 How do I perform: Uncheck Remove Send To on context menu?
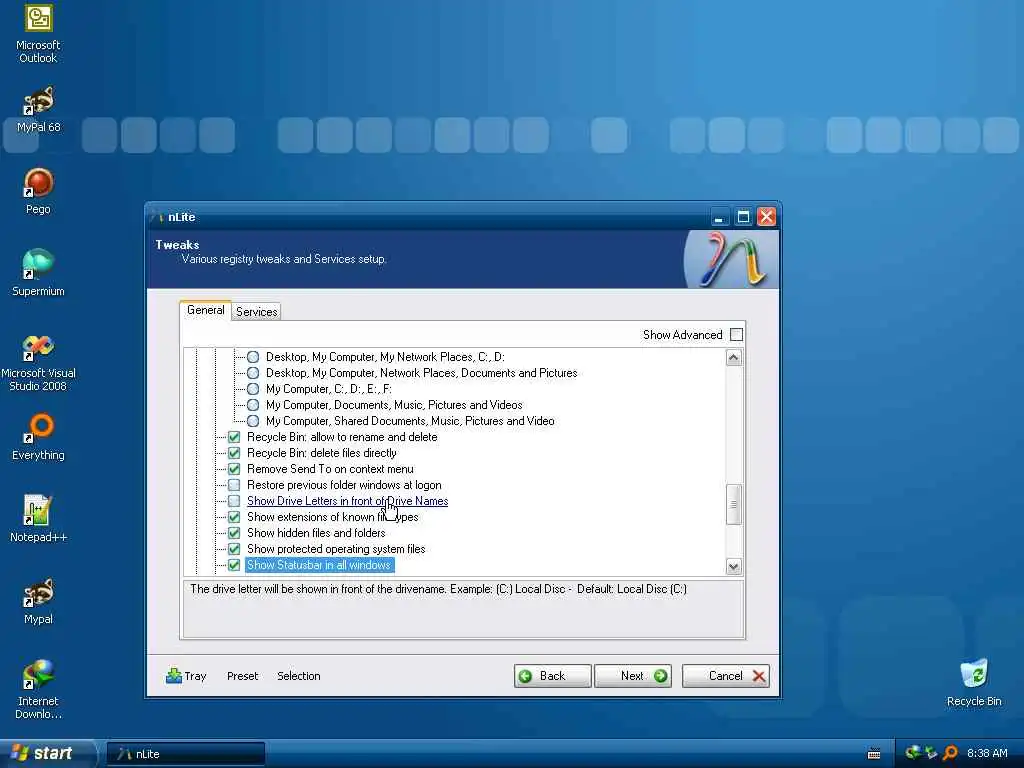pos(234,469)
